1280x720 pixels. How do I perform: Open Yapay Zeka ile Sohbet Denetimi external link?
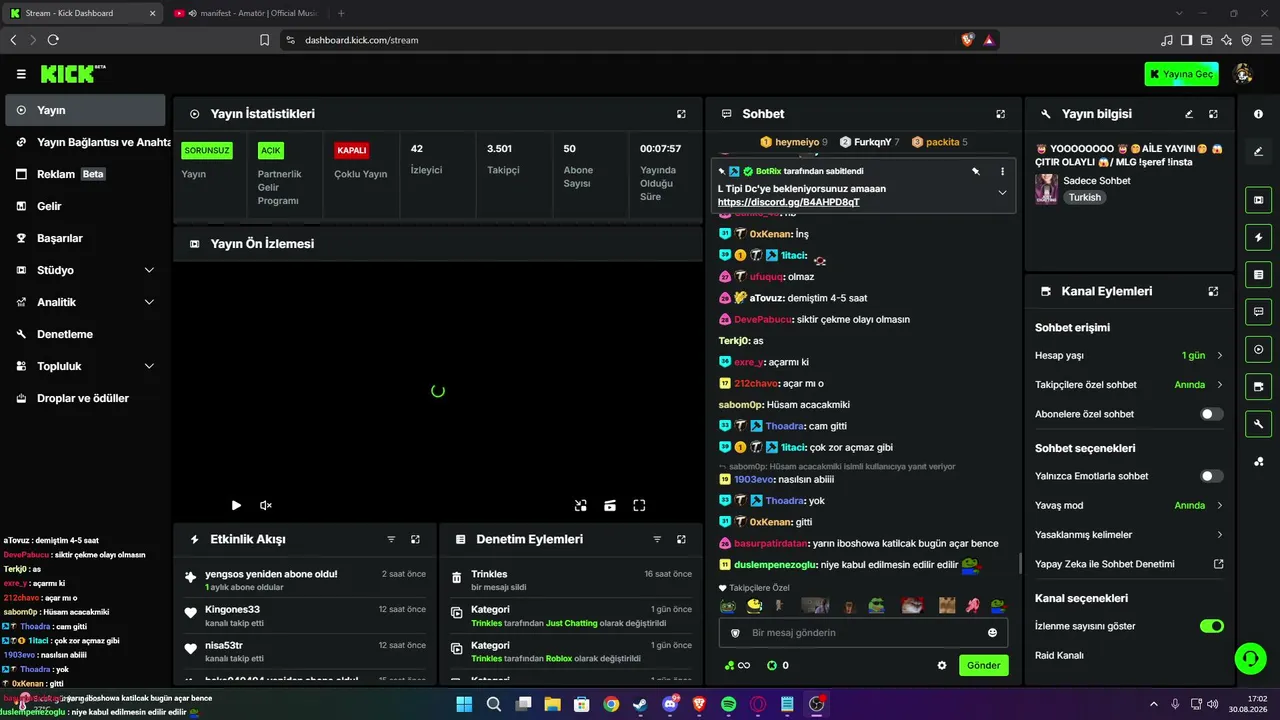point(1218,564)
